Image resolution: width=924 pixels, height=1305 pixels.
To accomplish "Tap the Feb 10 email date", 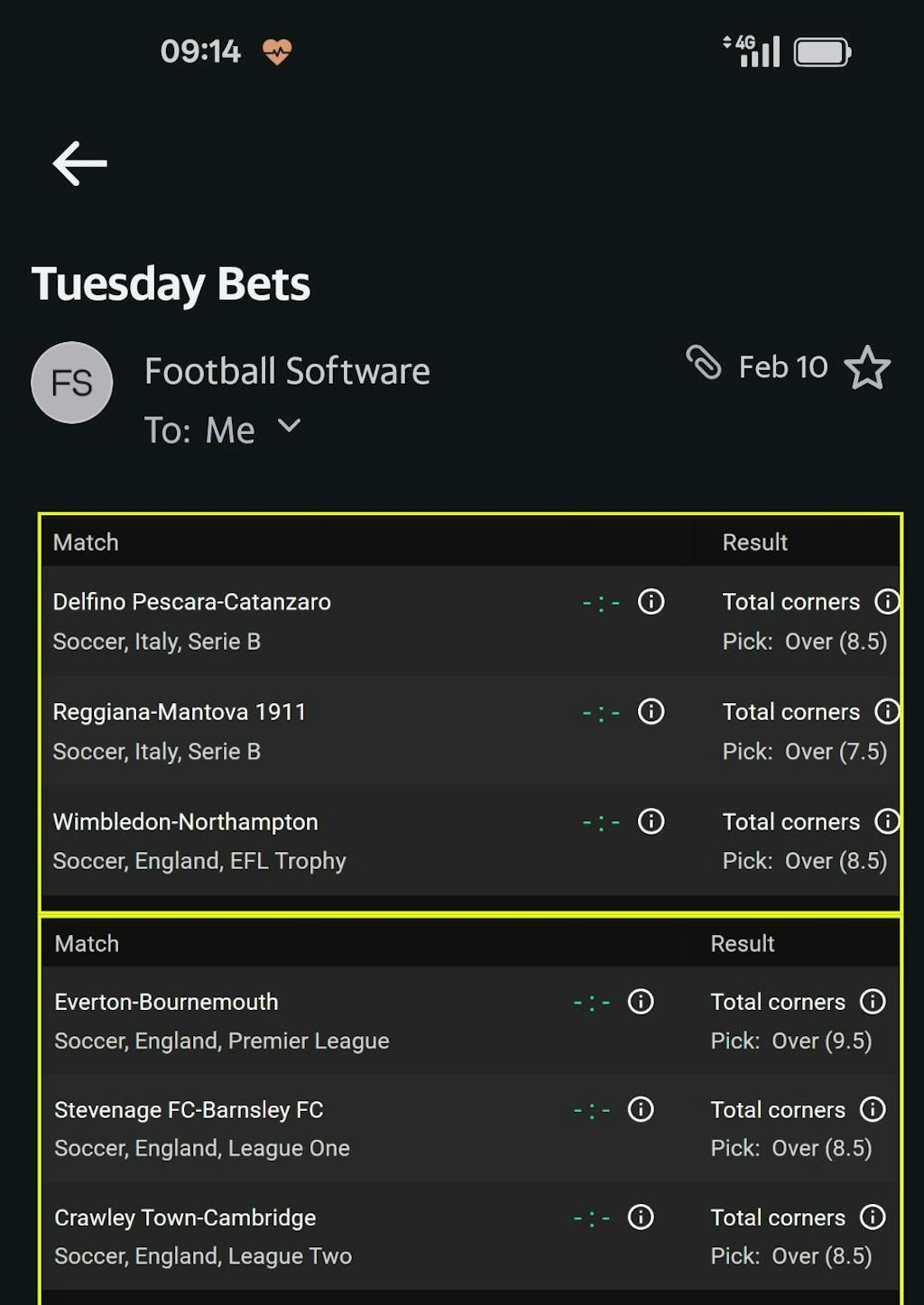I will click(x=782, y=367).
